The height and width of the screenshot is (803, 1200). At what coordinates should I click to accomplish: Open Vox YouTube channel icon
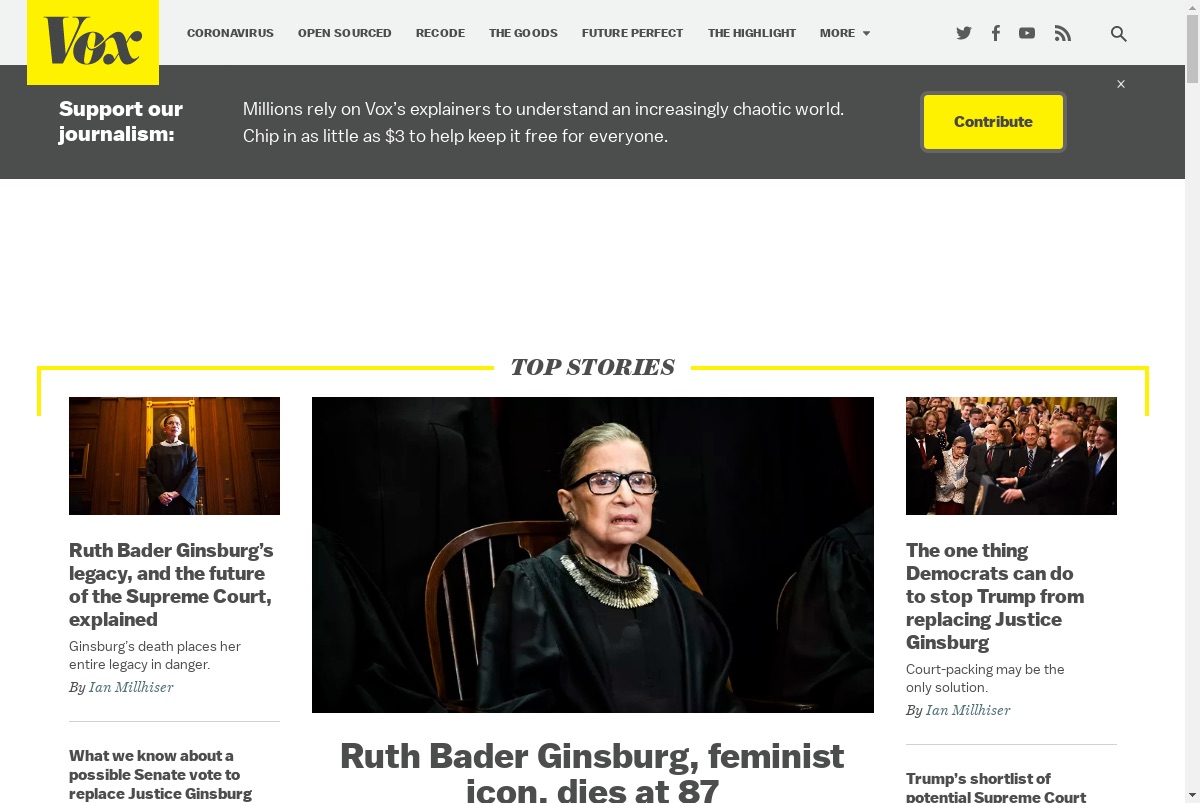pos(1027,33)
